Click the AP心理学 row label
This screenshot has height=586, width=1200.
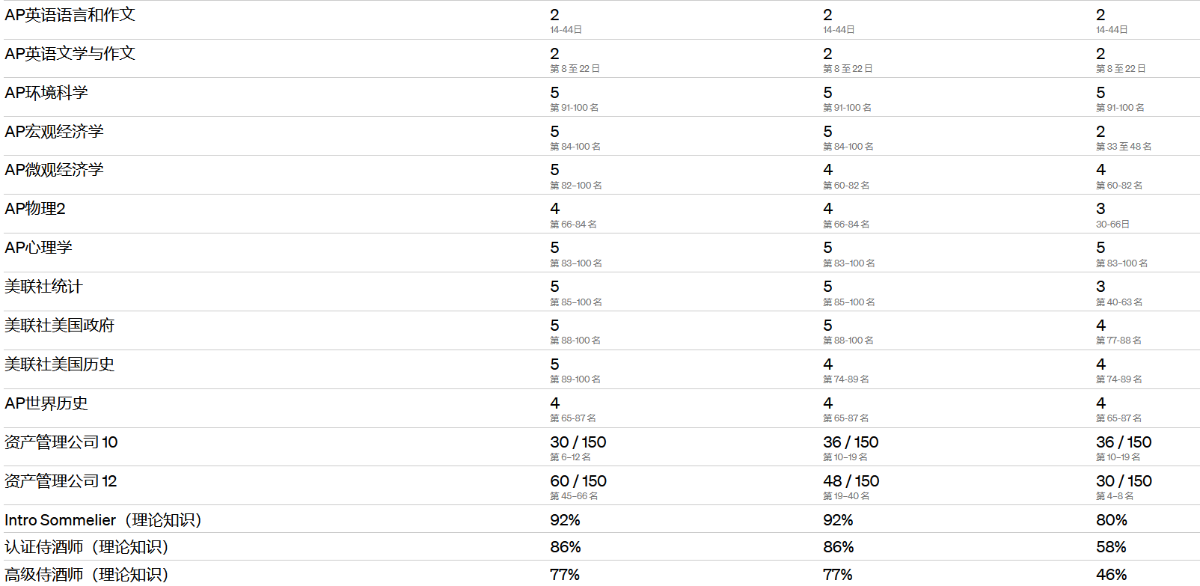click(x=38, y=248)
